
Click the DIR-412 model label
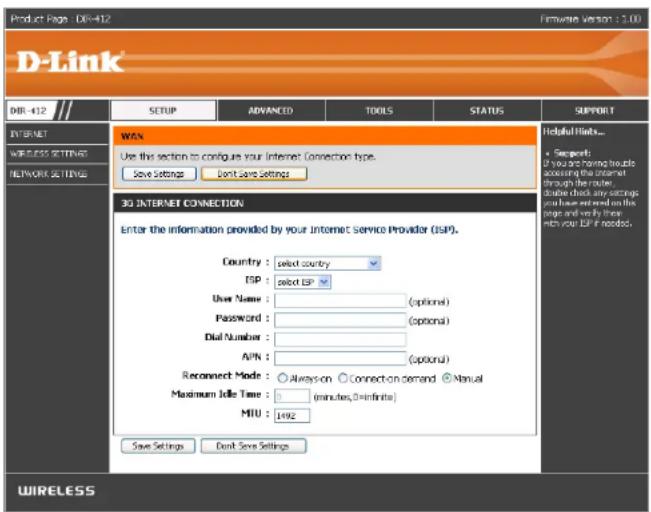[x=28, y=111]
